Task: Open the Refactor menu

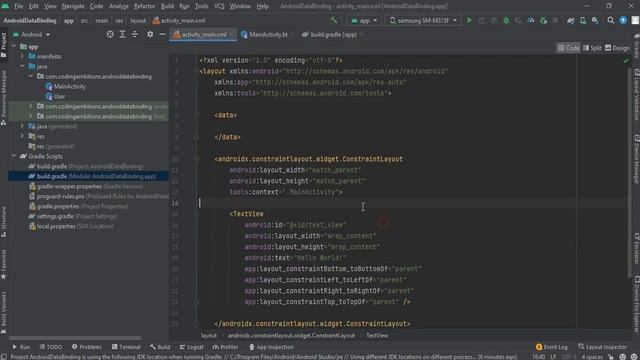Action: coord(144,6)
